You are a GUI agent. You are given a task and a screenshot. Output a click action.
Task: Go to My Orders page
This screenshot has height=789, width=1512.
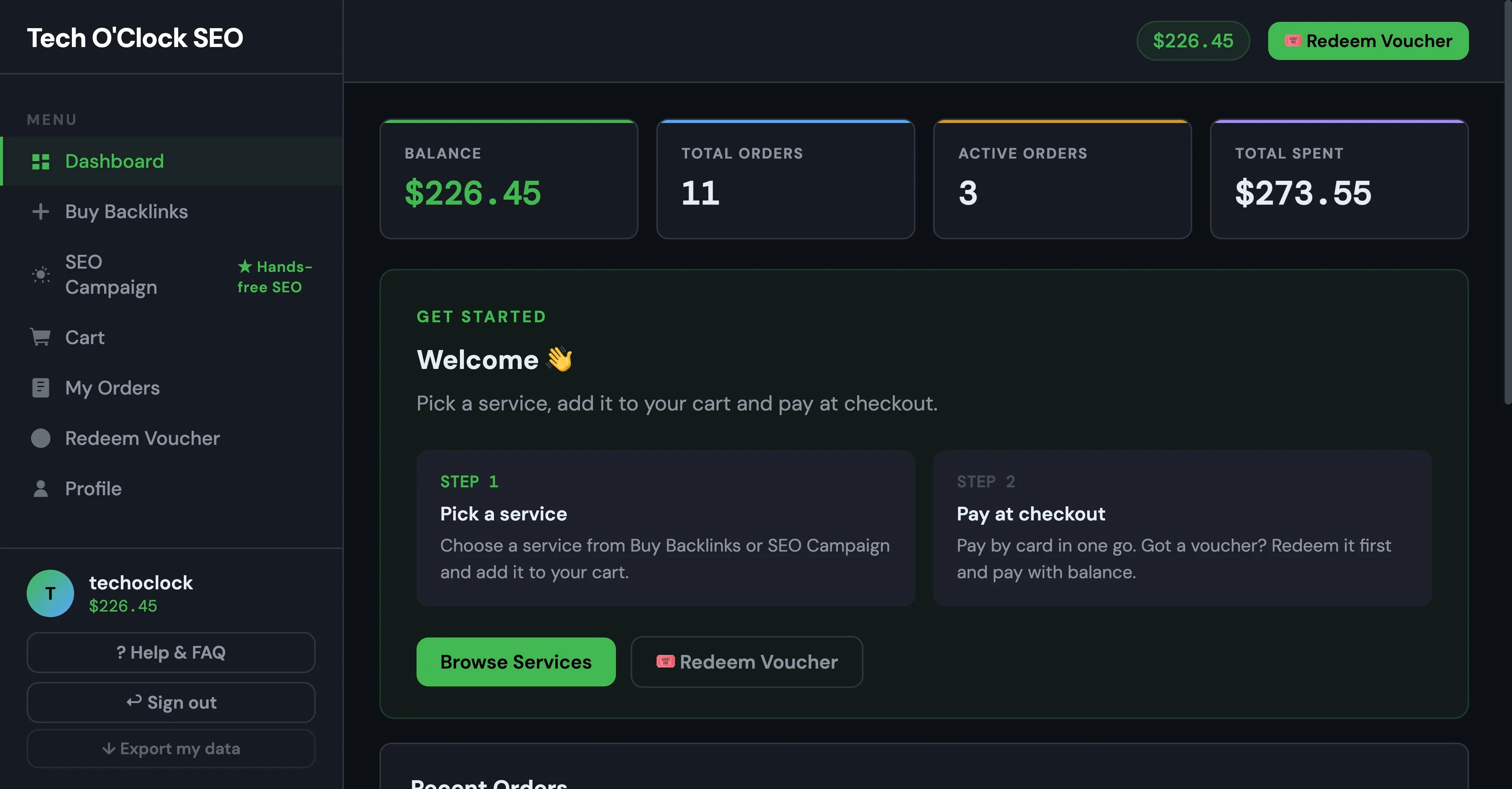click(171, 387)
